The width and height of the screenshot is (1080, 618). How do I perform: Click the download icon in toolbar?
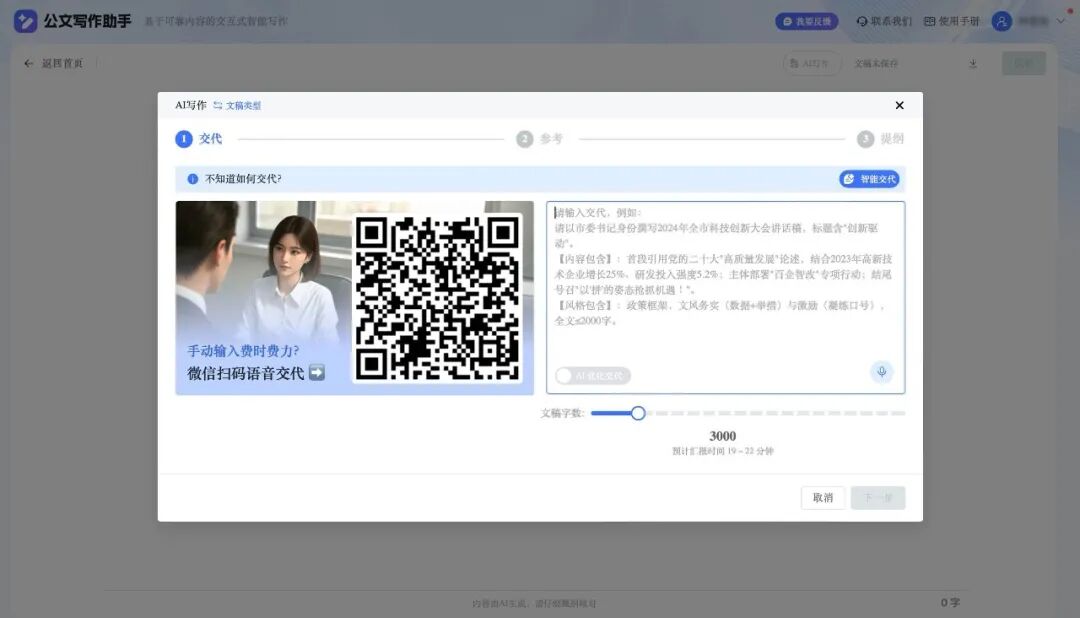[973, 63]
